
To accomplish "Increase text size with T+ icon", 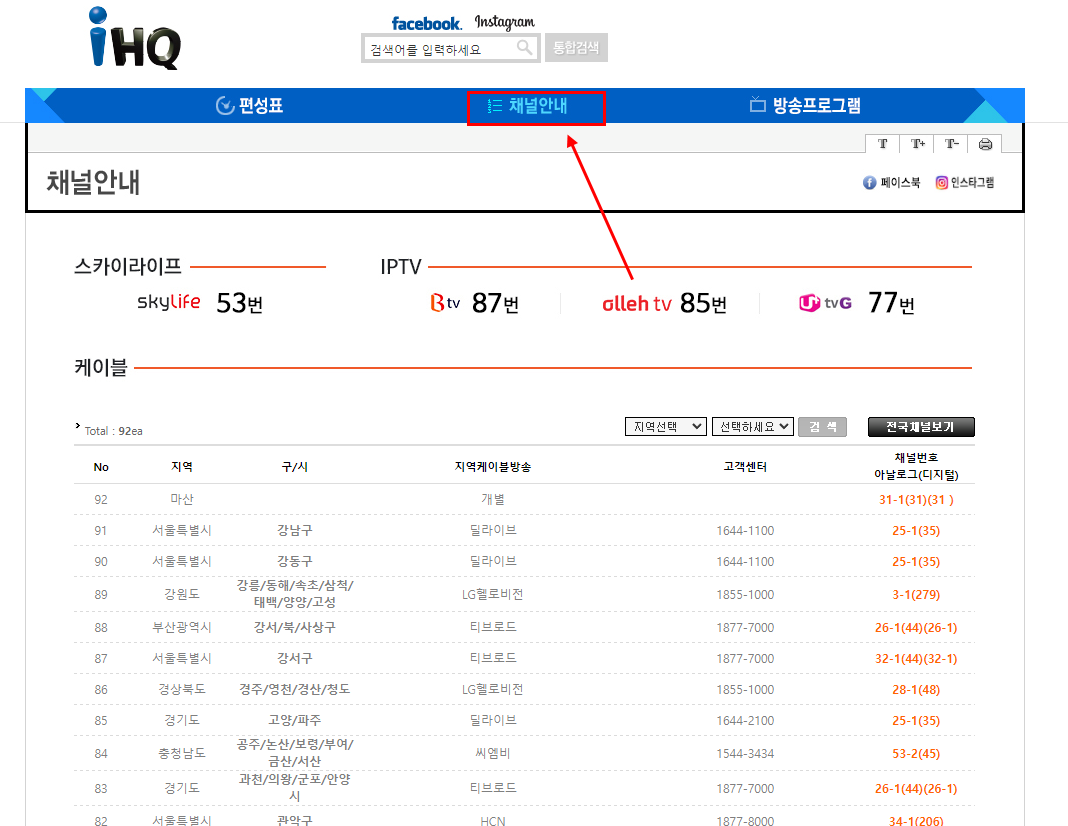I will (x=917, y=144).
